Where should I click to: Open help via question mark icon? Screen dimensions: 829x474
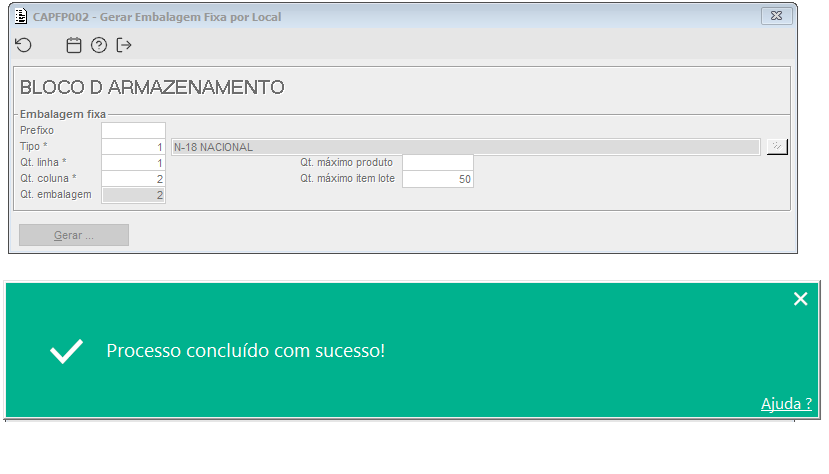point(99,45)
